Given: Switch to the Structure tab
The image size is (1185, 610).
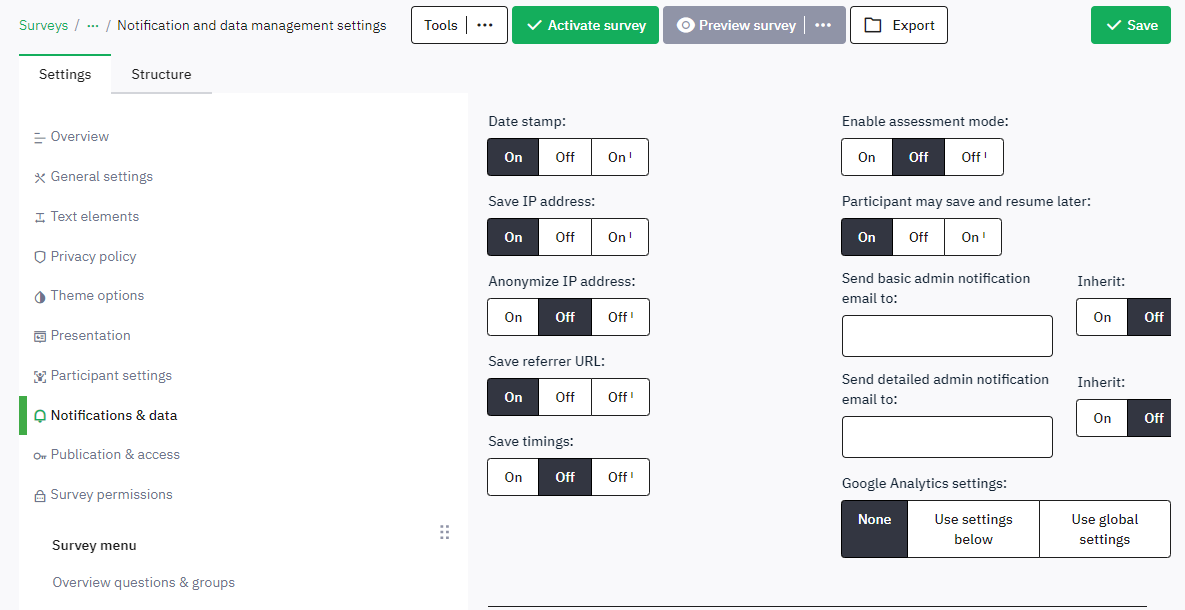Looking at the screenshot, I should coord(161,74).
